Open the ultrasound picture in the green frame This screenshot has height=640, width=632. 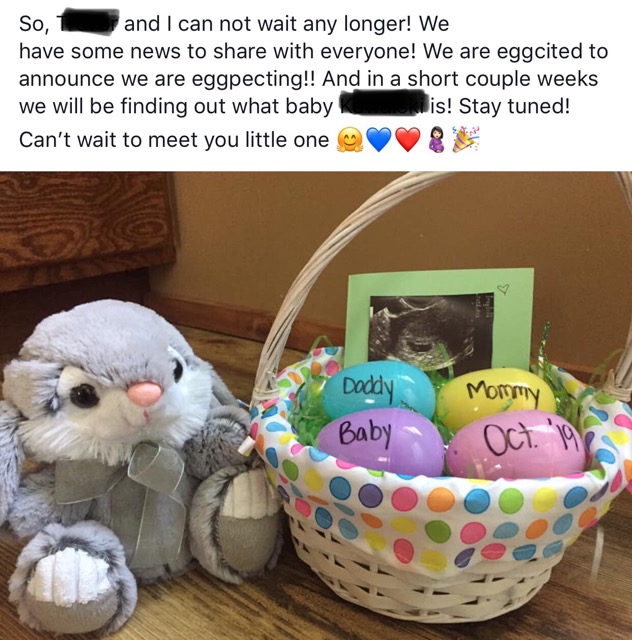[432, 331]
